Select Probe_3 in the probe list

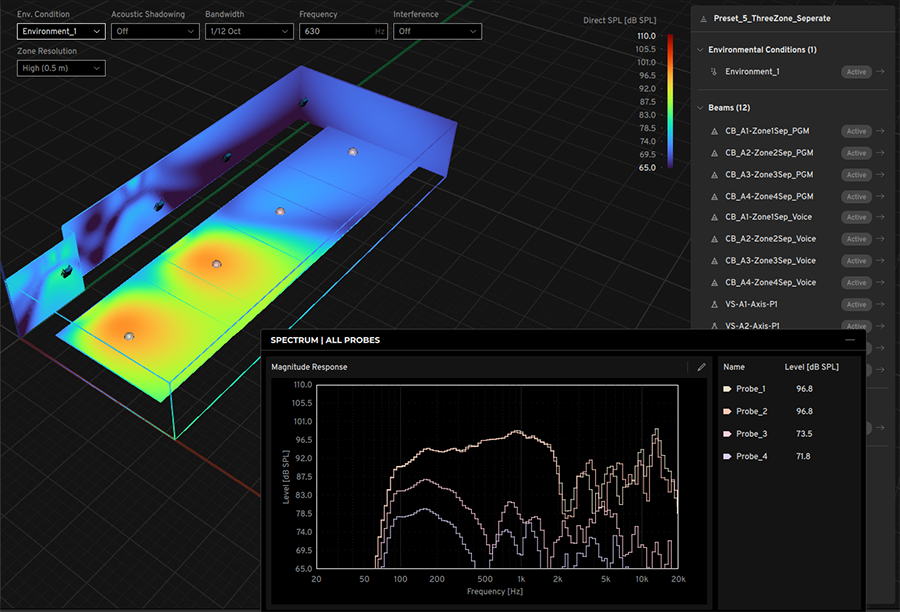coord(751,434)
